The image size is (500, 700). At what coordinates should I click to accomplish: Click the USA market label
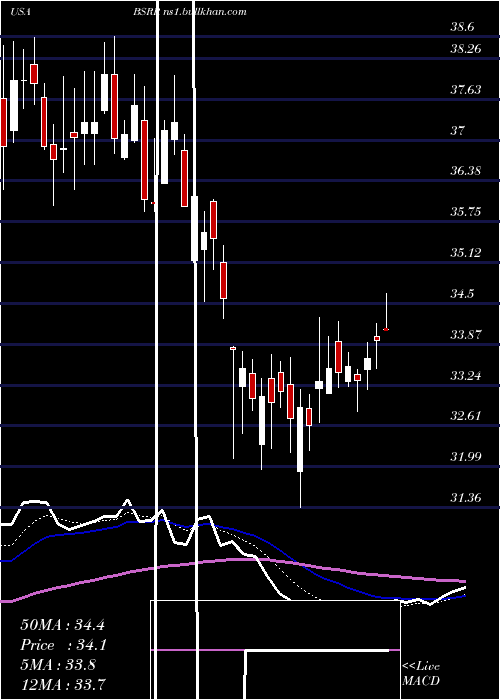pyautogui.click(x=21, y=12)
